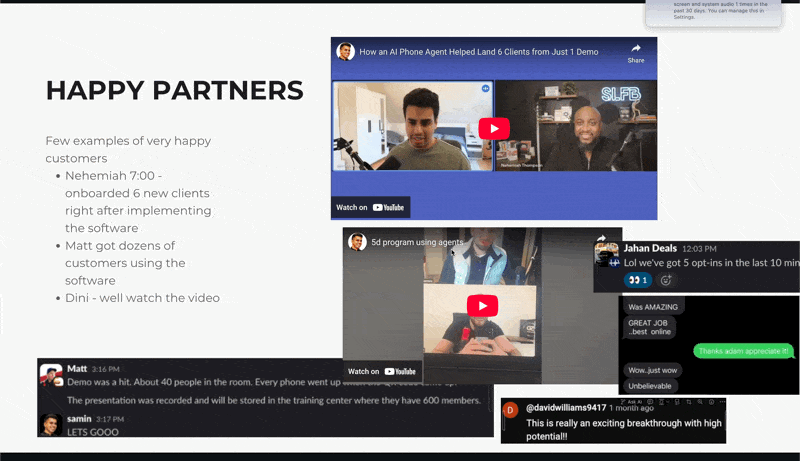Open @davidwilliams9417 commenter handle
800x461 pixels.
pyautogui.click(x=566, y=408)
